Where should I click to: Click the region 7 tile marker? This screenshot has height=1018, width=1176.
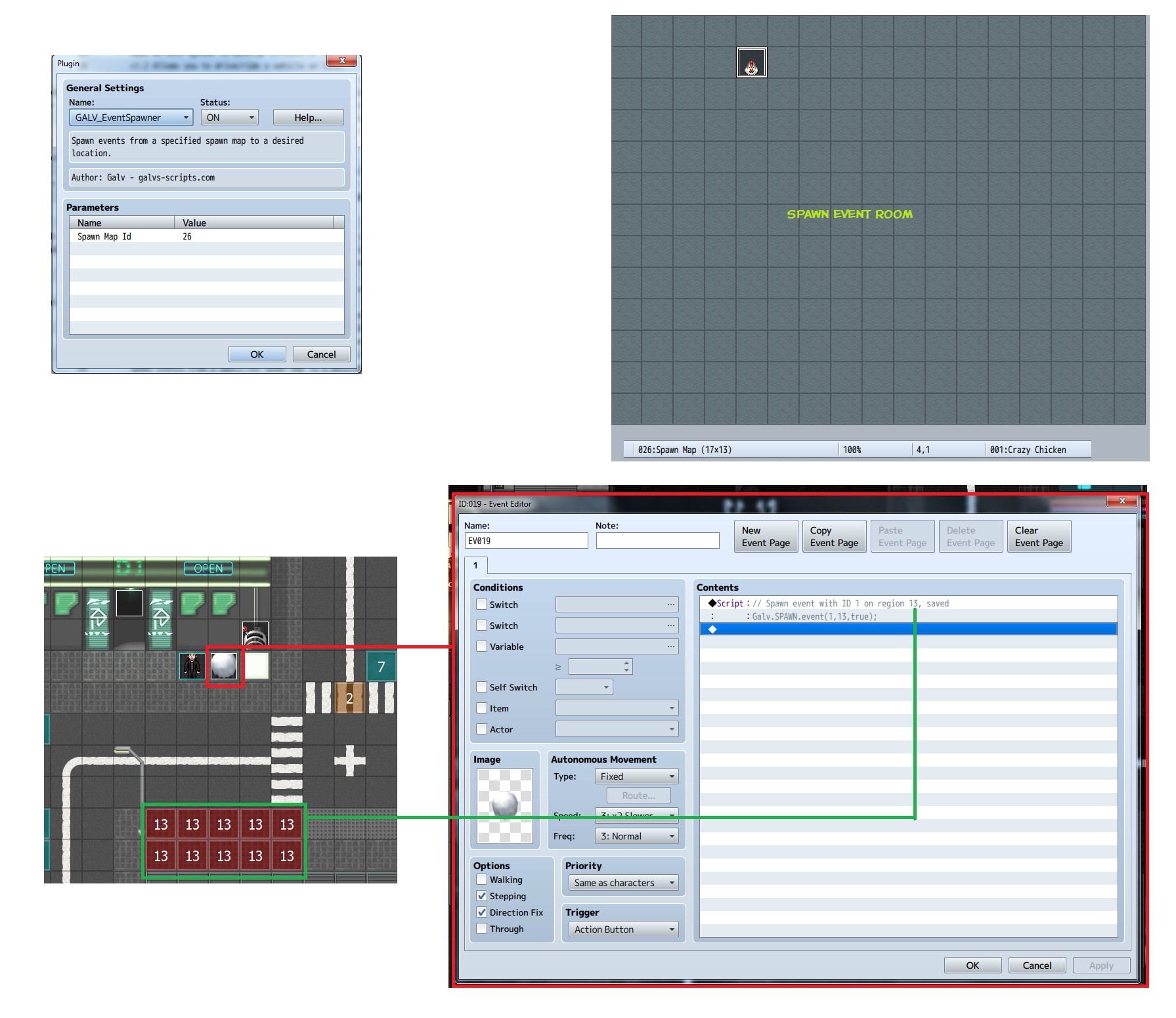coord(381,667)
